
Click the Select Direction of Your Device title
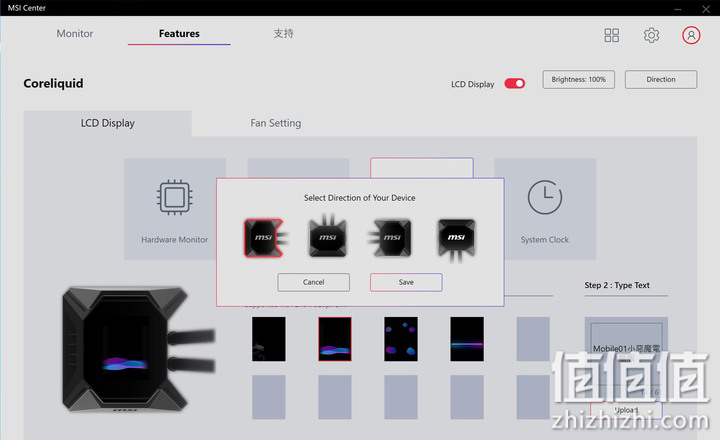coord(360,198)
